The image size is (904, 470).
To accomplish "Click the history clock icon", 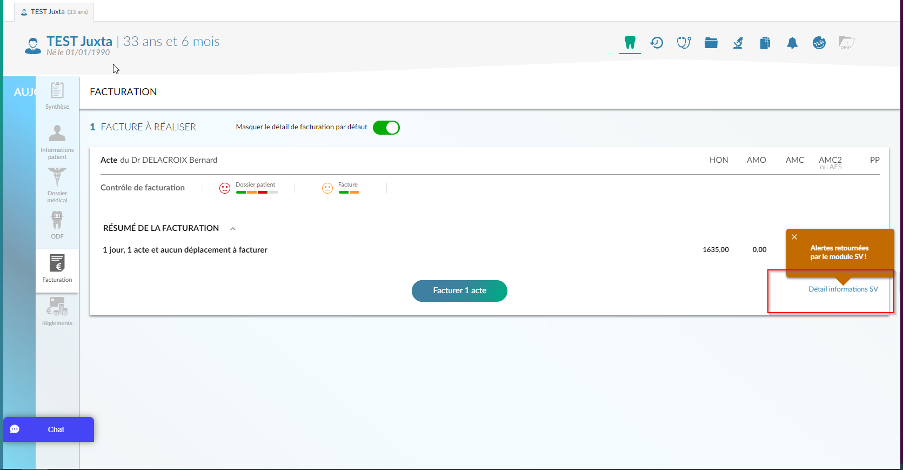I will [657, 43].
